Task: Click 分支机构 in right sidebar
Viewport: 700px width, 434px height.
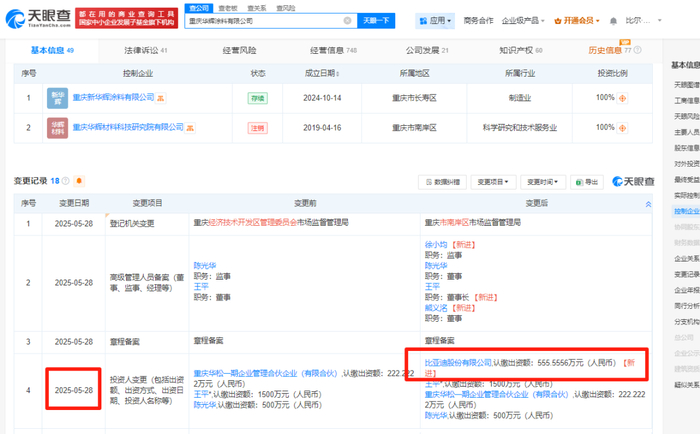Action: coord(687,321)
